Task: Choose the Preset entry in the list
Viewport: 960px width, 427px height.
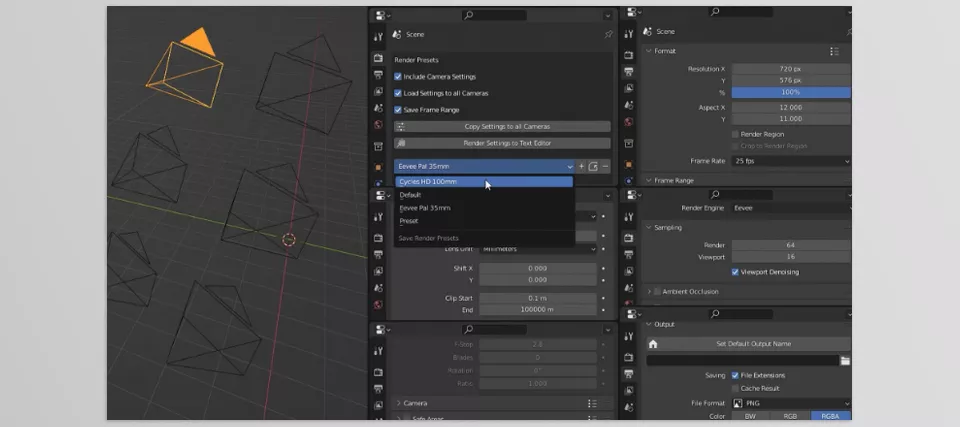Action: pyautogui.click(x=484, y=221)
